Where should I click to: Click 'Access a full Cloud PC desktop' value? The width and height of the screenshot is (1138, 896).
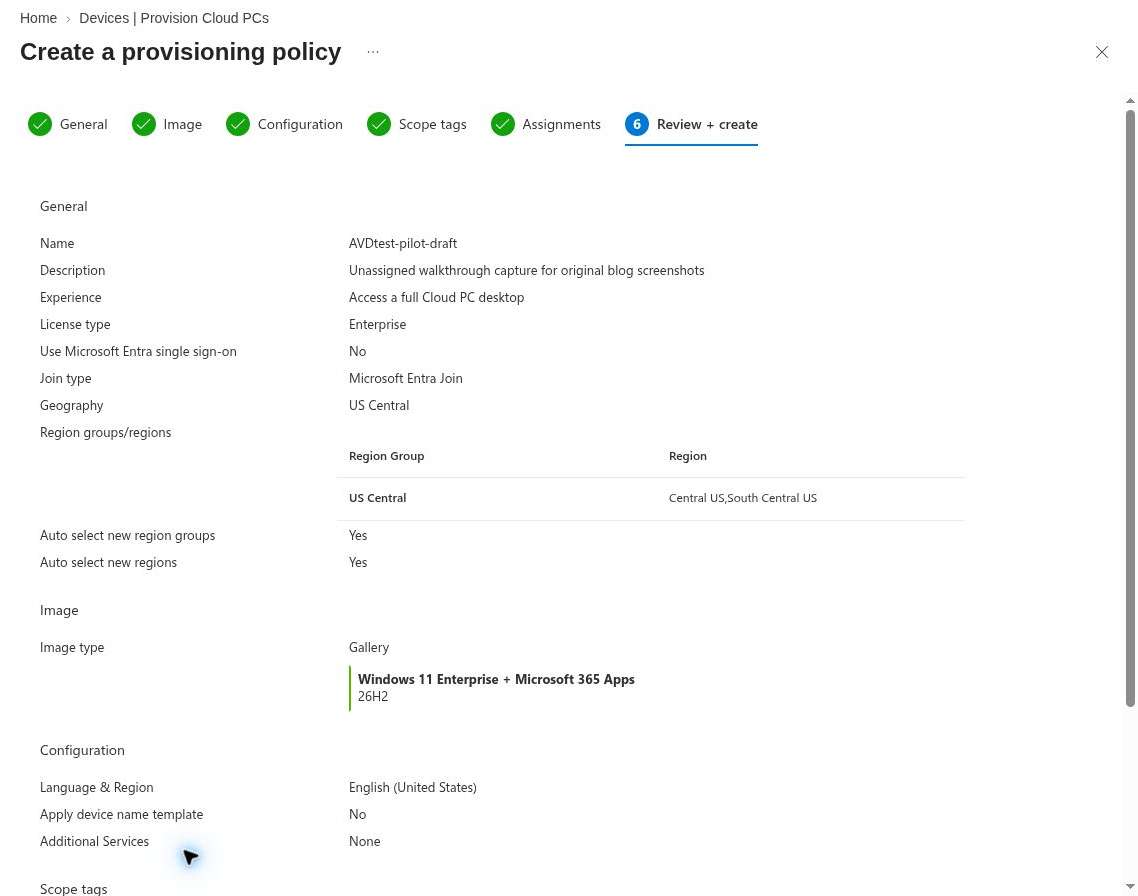click(x=436, y=297)
